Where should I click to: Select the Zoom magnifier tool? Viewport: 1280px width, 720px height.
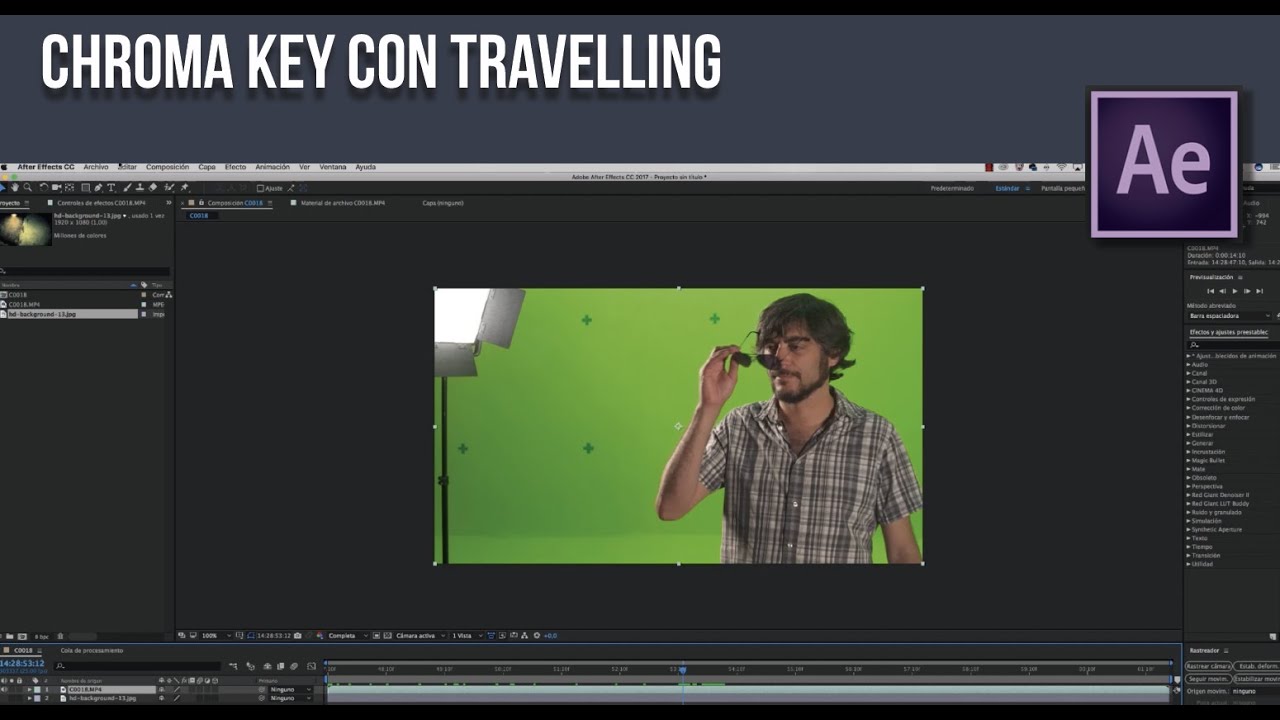tap(28, 187)
